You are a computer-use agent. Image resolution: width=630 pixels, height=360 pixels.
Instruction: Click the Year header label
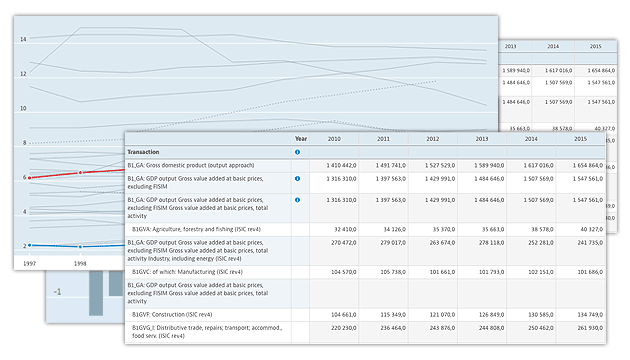[301, 139]
